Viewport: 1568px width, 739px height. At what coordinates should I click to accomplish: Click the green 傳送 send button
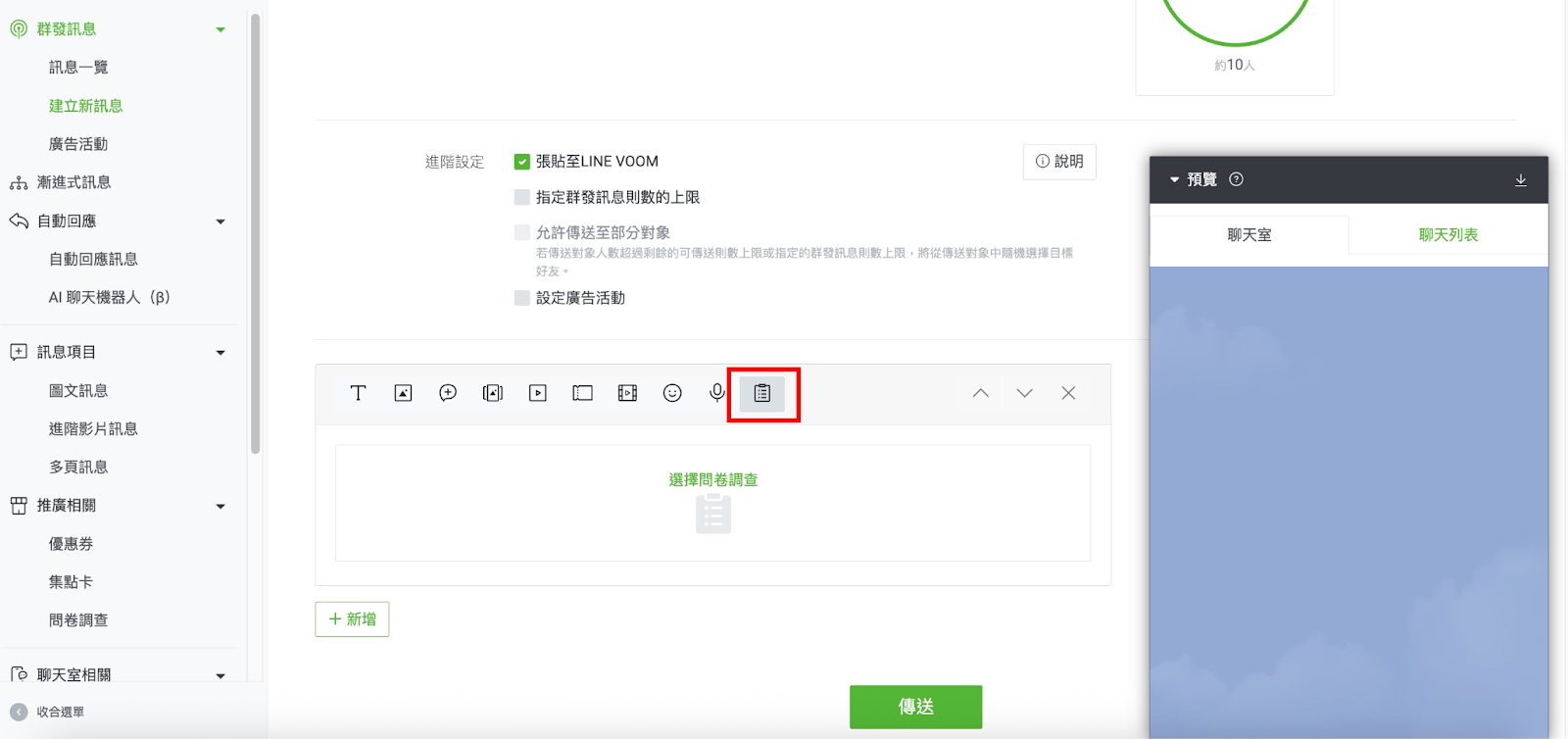click(915, 707)
